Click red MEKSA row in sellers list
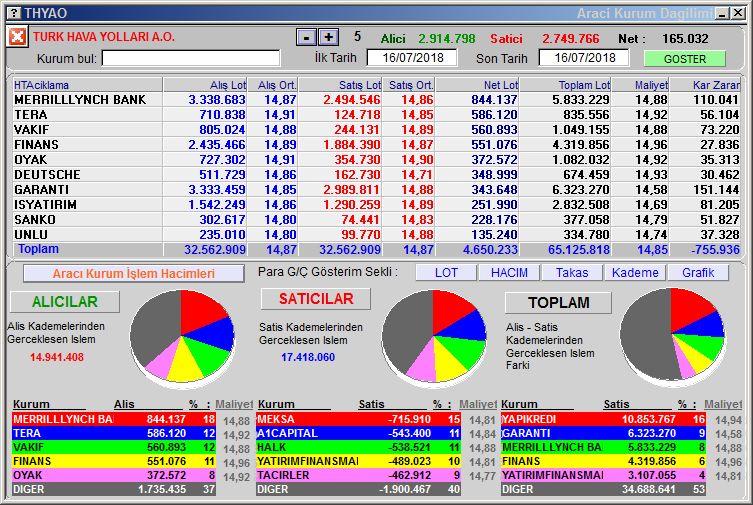Screen dimensions: 753x505 tap(358, 419)
